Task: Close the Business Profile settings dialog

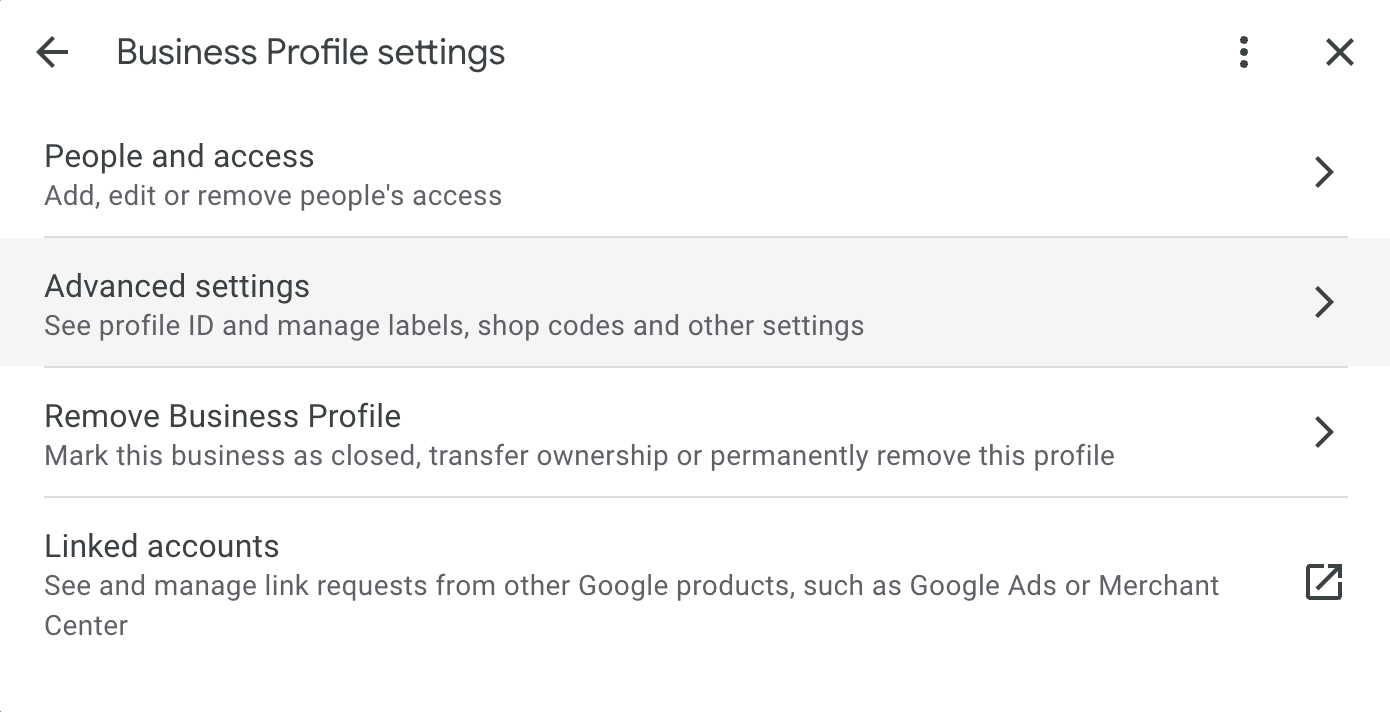Action: (1339, 52)
